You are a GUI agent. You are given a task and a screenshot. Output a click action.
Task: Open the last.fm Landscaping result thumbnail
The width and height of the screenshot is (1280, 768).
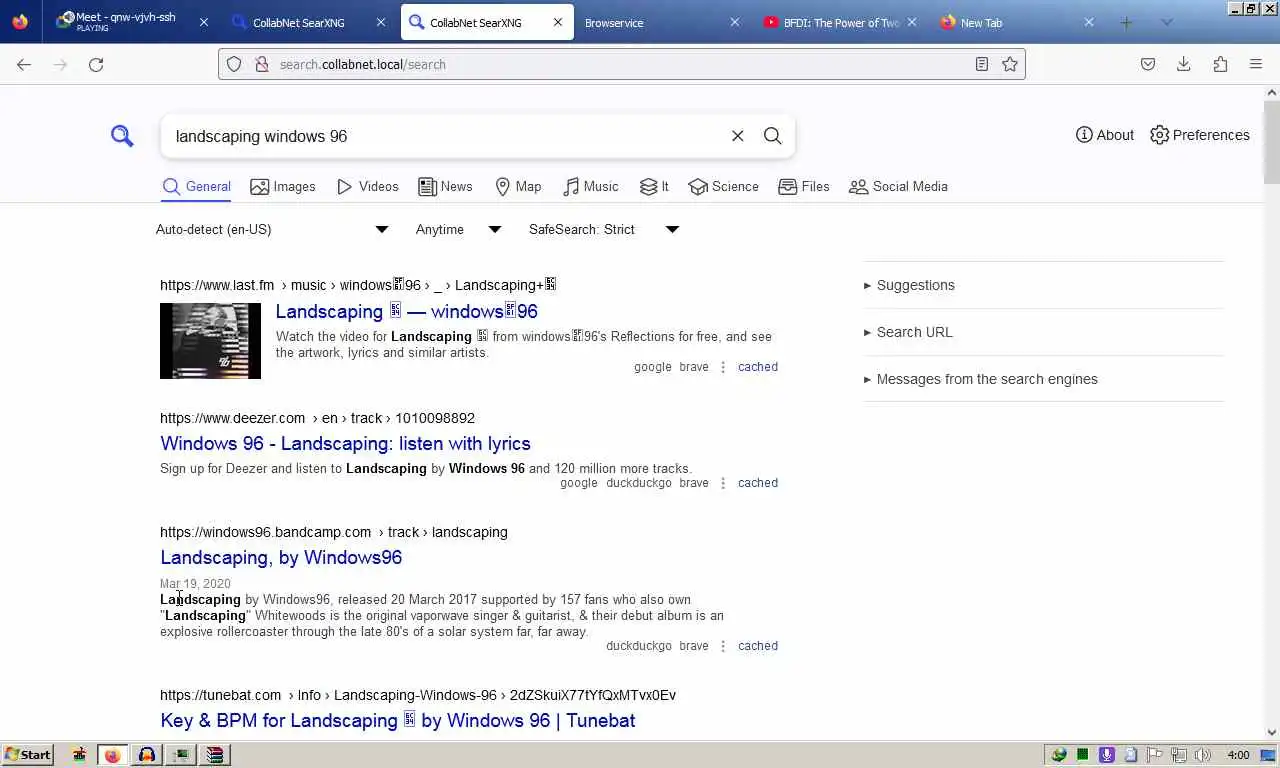coord(210,341)
